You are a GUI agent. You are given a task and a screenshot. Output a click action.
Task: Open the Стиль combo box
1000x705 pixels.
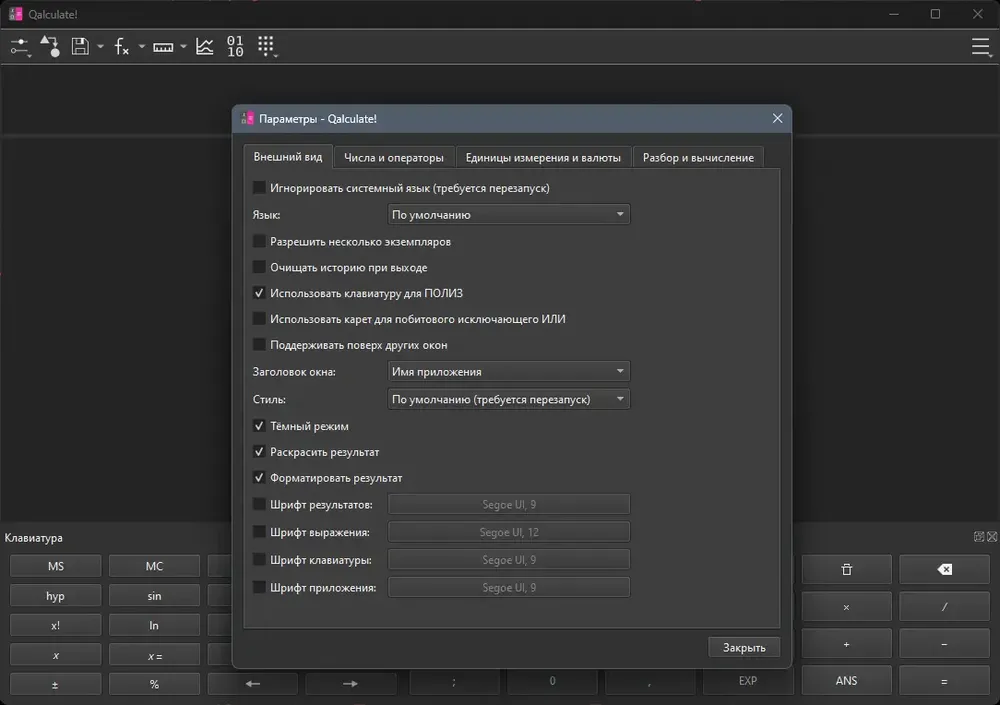(x=508, y=399)
